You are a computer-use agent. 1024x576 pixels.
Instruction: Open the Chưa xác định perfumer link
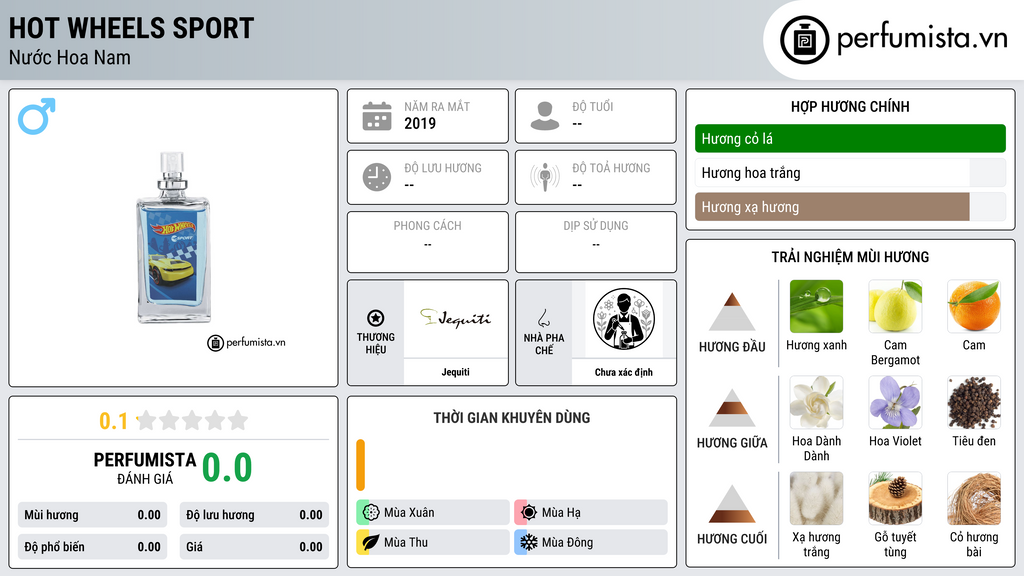point(624,372)
